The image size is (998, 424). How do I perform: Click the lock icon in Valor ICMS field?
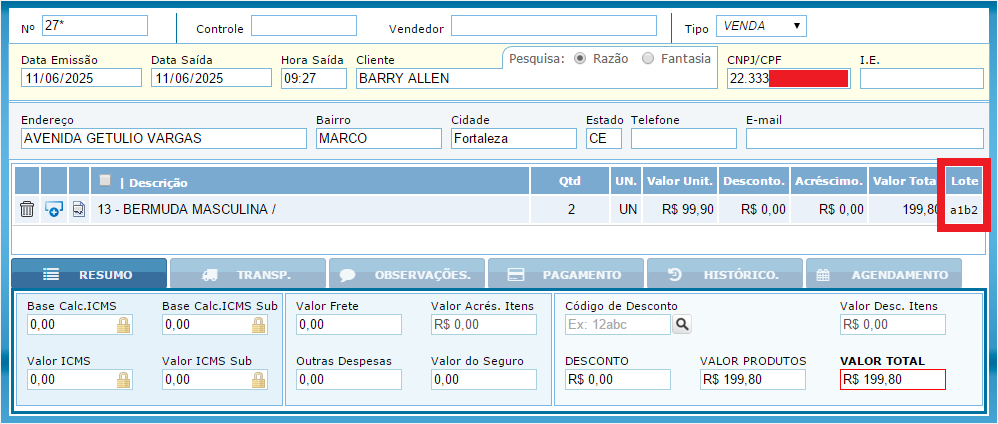click(x=123, y=379)
